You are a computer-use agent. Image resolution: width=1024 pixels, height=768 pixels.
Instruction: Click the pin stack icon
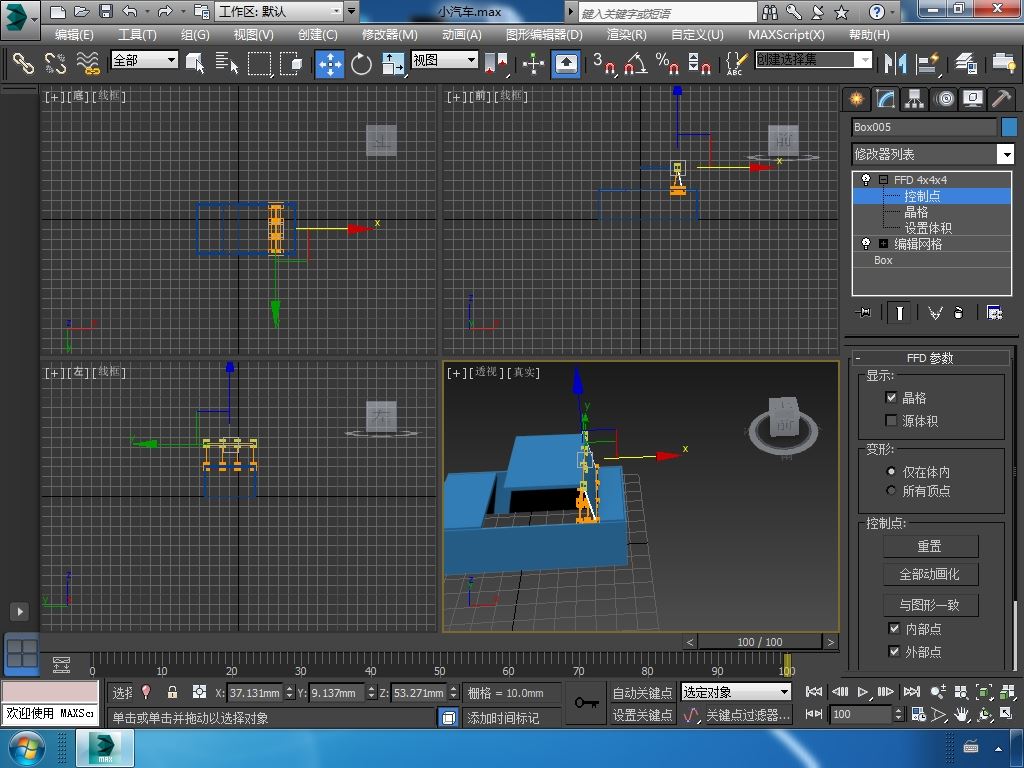click(x=864, y=313)
